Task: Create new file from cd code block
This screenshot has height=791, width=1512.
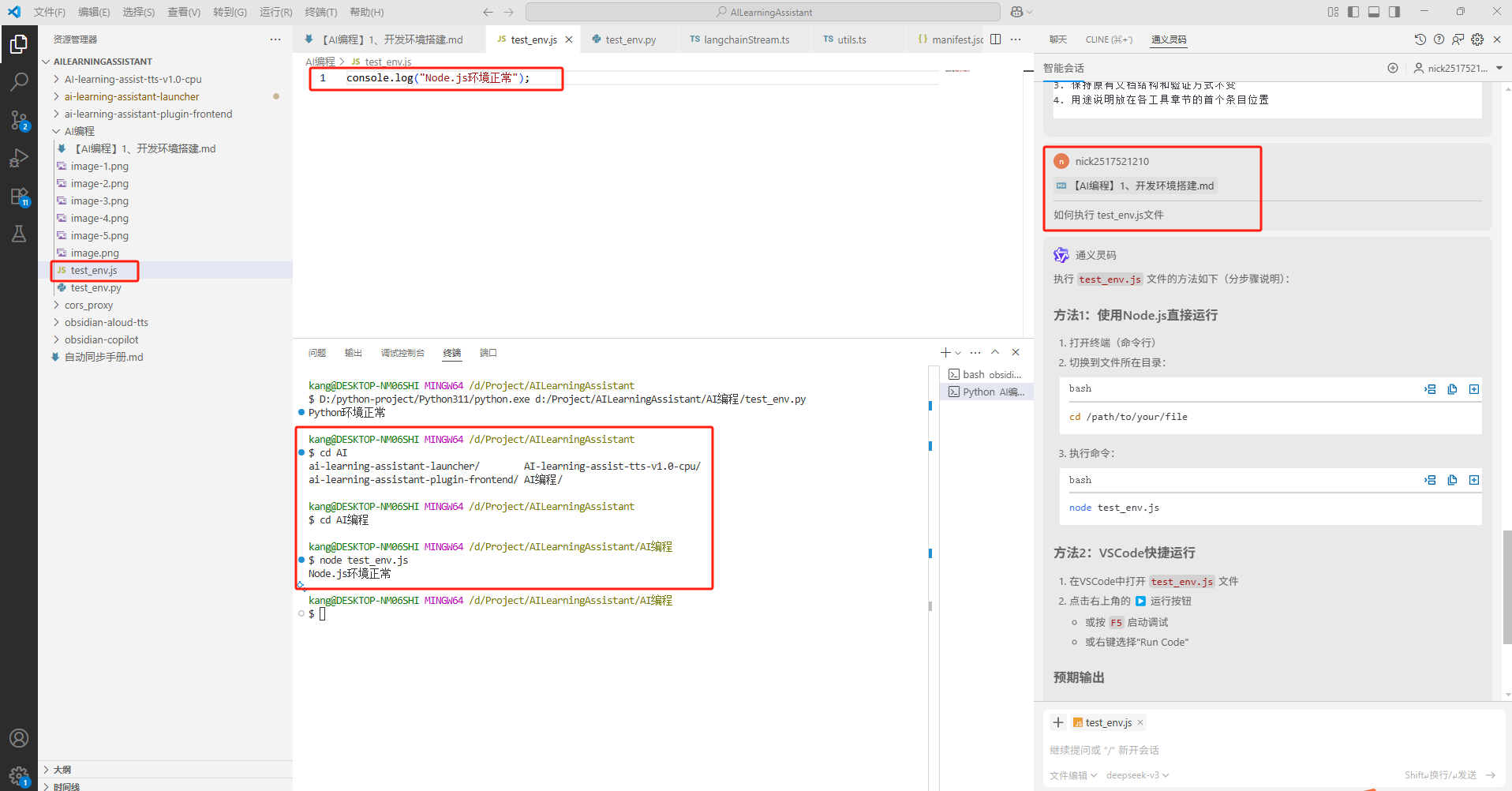Action: (x=1473, y=389)
